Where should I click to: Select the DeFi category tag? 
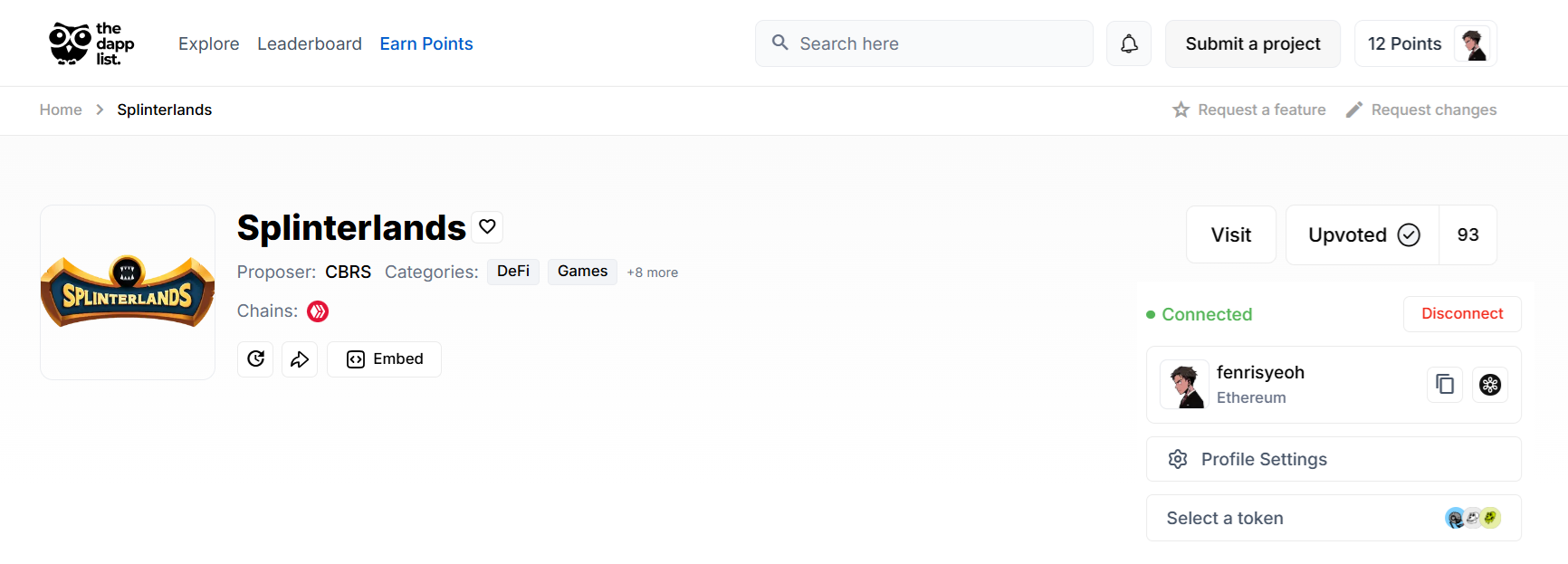(x=513, y=272)
